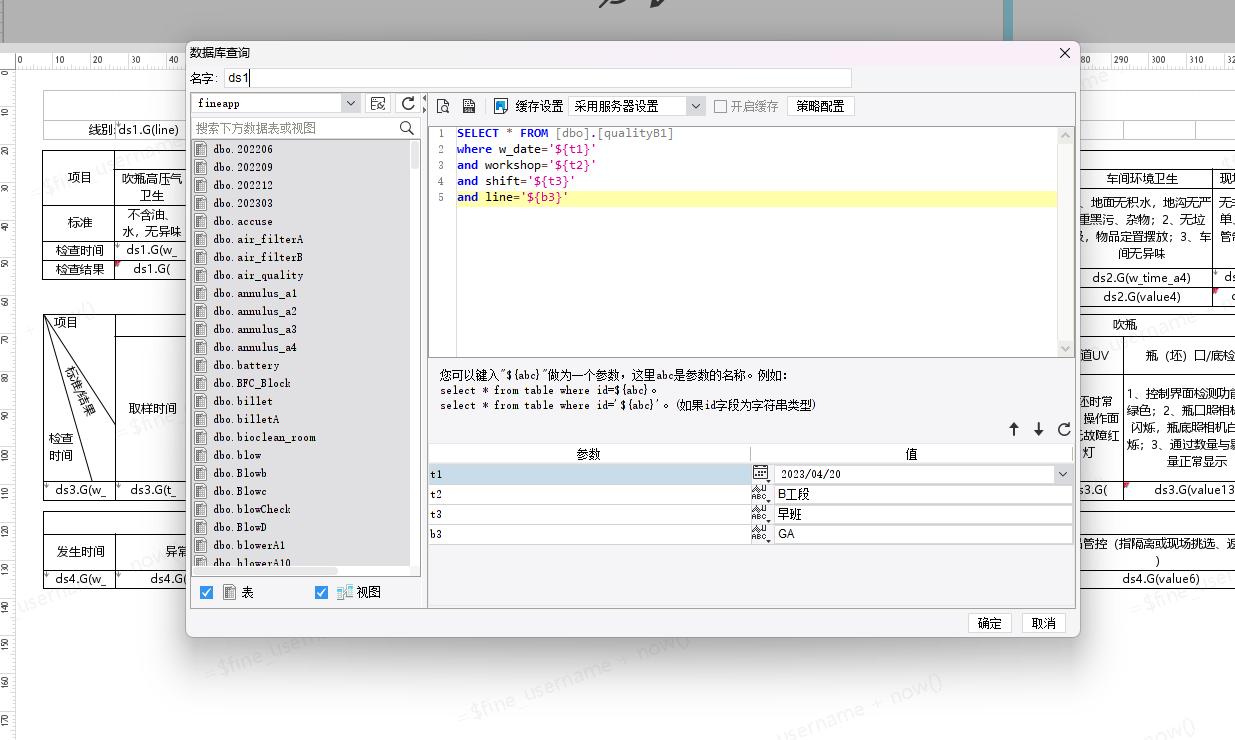Toggle the Views checkbox
Image resolution: width=1235 pixels, height=740 pixels.
click(x=321, y=593)
